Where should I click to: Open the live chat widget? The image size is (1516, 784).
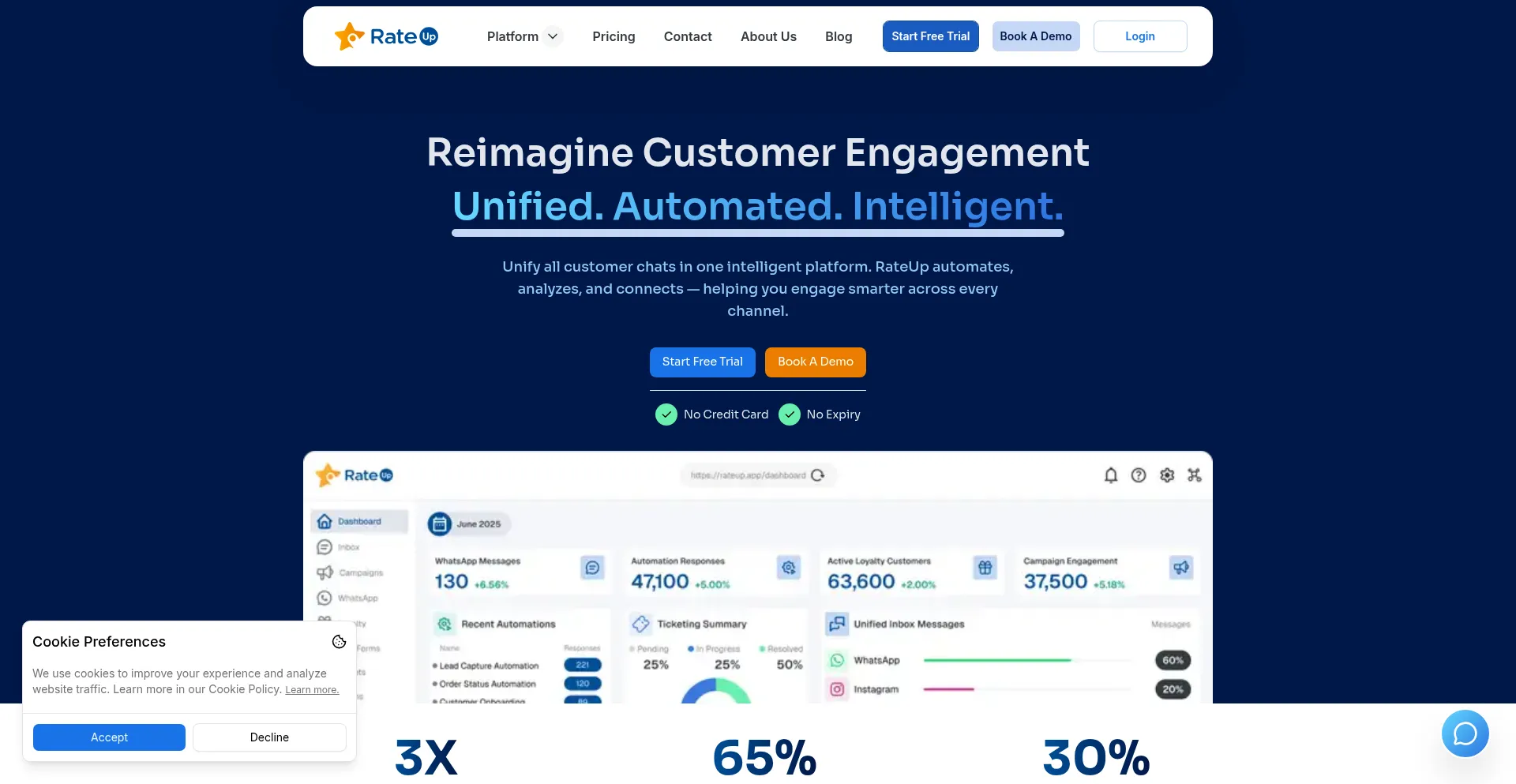[x=1465, y=733]
